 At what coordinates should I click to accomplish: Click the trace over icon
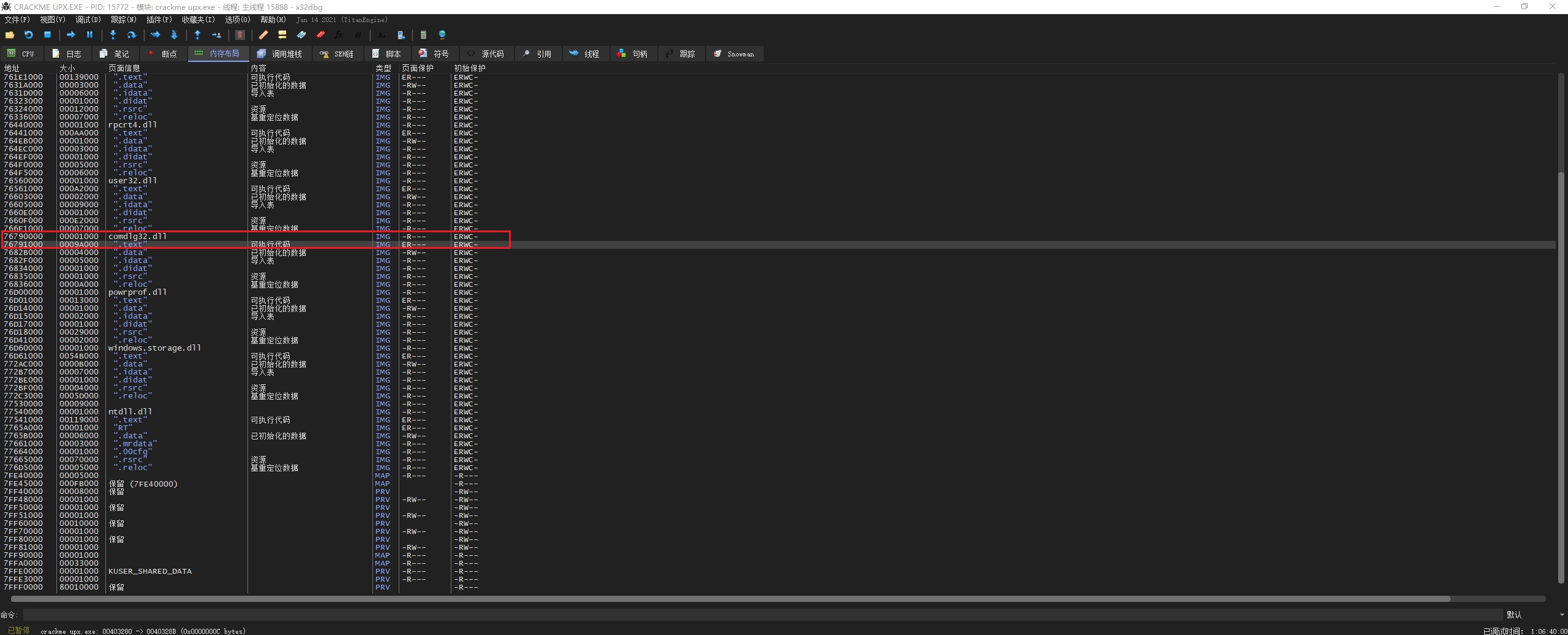(174, 35)
